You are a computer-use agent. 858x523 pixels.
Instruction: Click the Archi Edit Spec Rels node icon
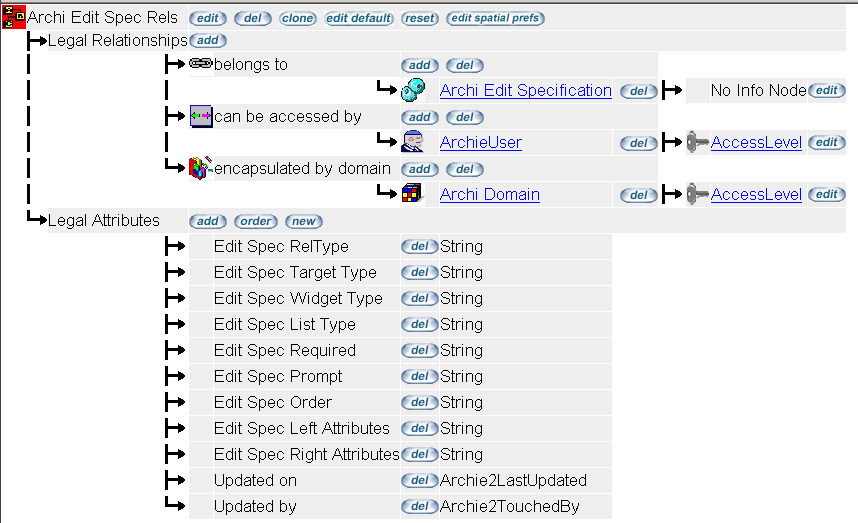(14, 17)
